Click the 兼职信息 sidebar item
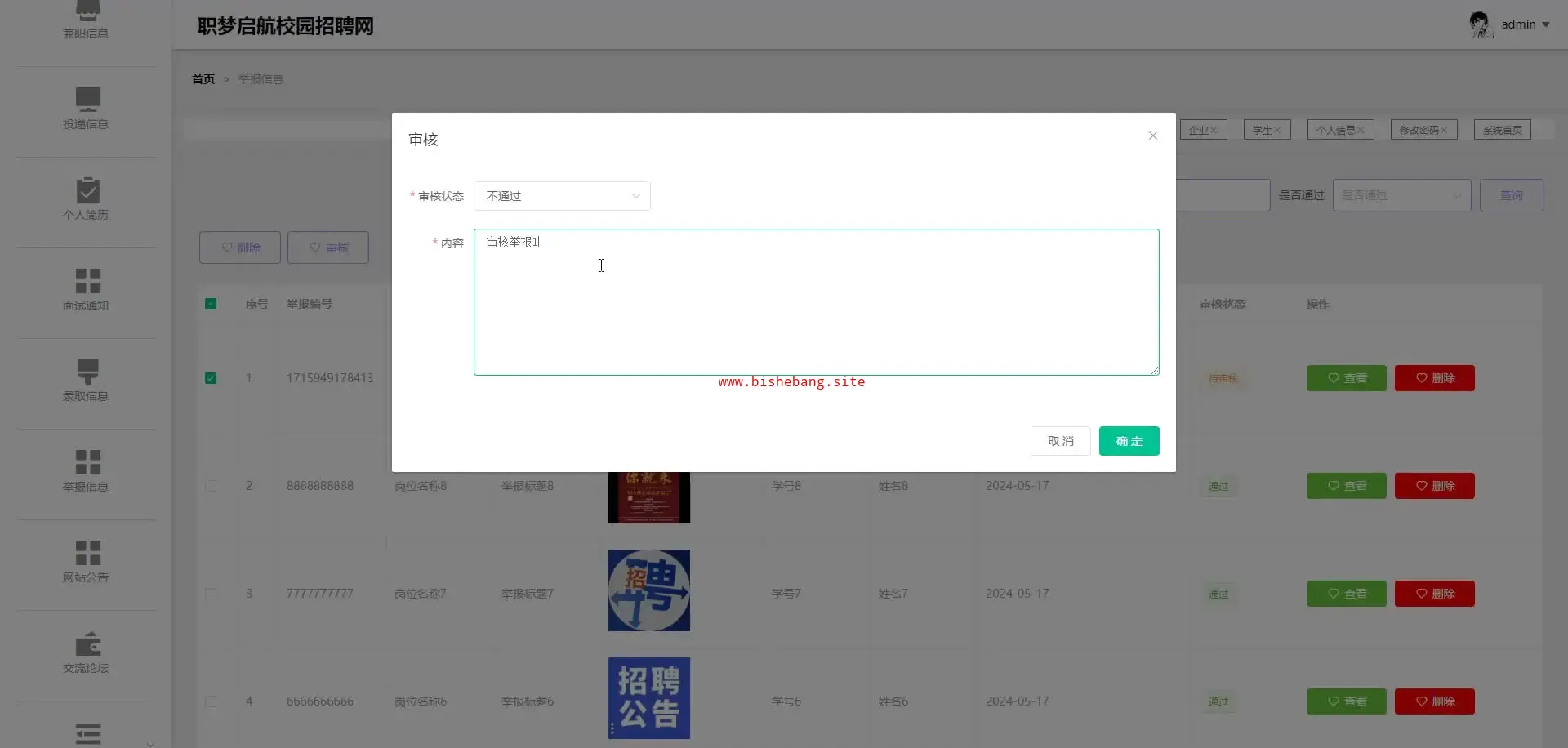Image resolution: width=1568 pixels, height=748 pixels. 86,20
